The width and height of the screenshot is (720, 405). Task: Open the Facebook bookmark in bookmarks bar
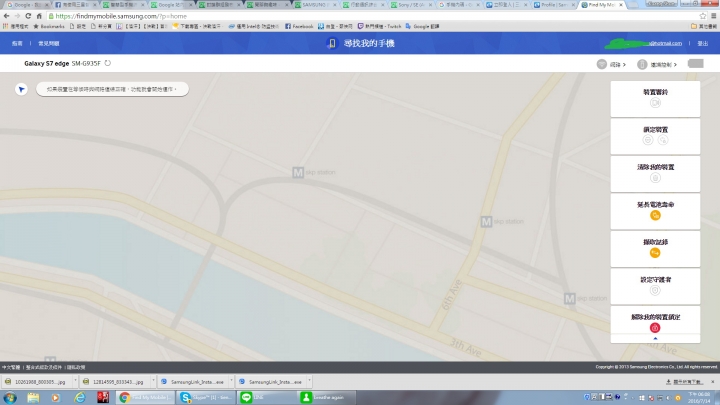point(299,26)
